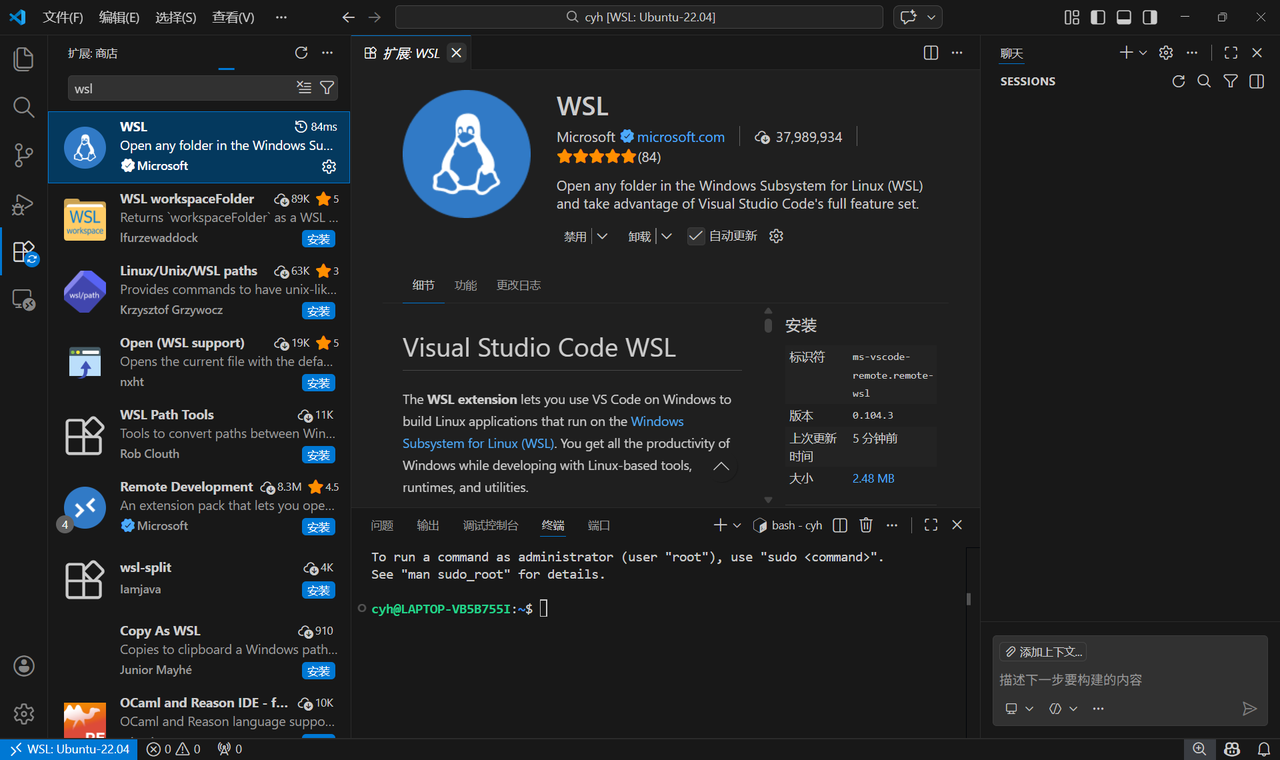Open the Customize Layout icon in the title bar
The height and width of the screenshot is (760, 1280).
(1072, 17)
